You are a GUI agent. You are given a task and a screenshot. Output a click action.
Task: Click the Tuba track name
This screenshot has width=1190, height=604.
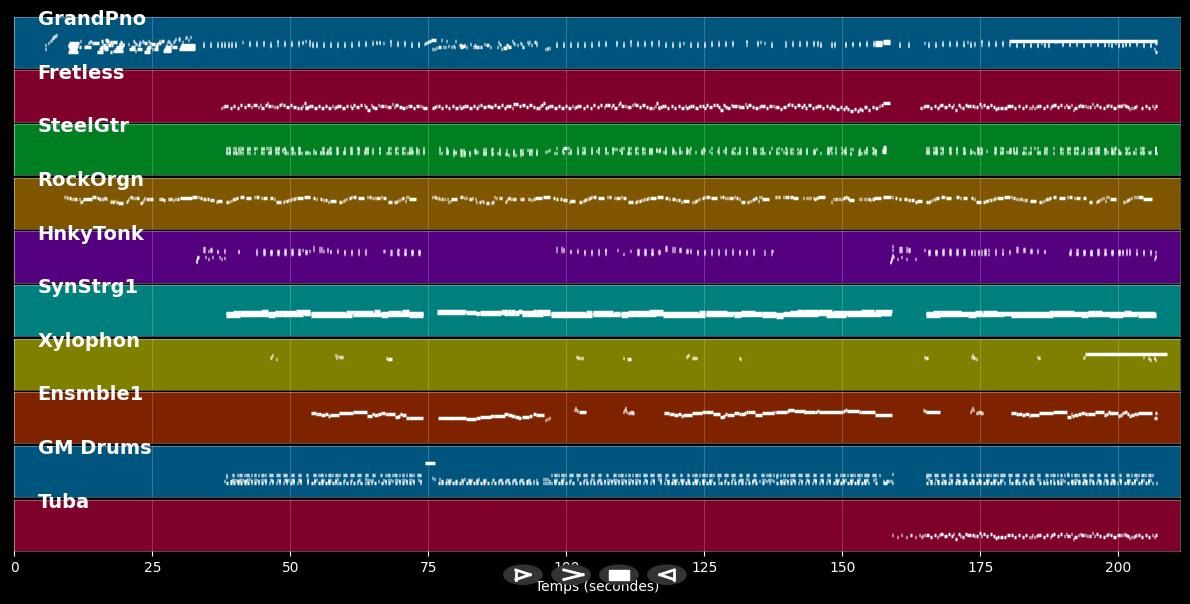tap(63, 502)
